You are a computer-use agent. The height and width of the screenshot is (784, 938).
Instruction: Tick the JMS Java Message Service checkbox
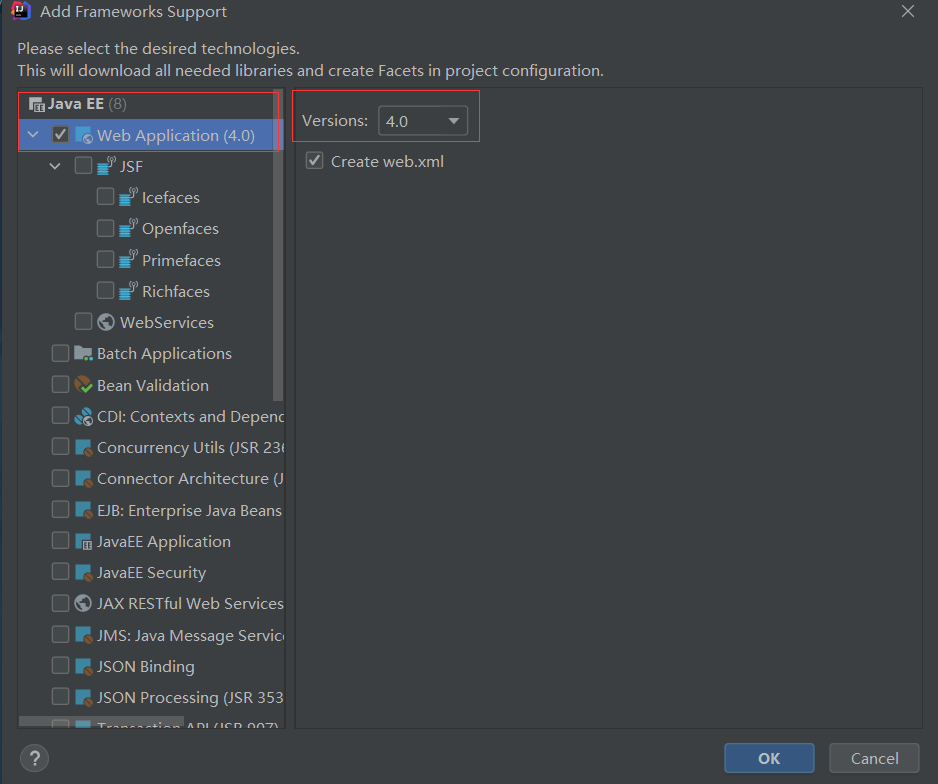pos(60,634)
